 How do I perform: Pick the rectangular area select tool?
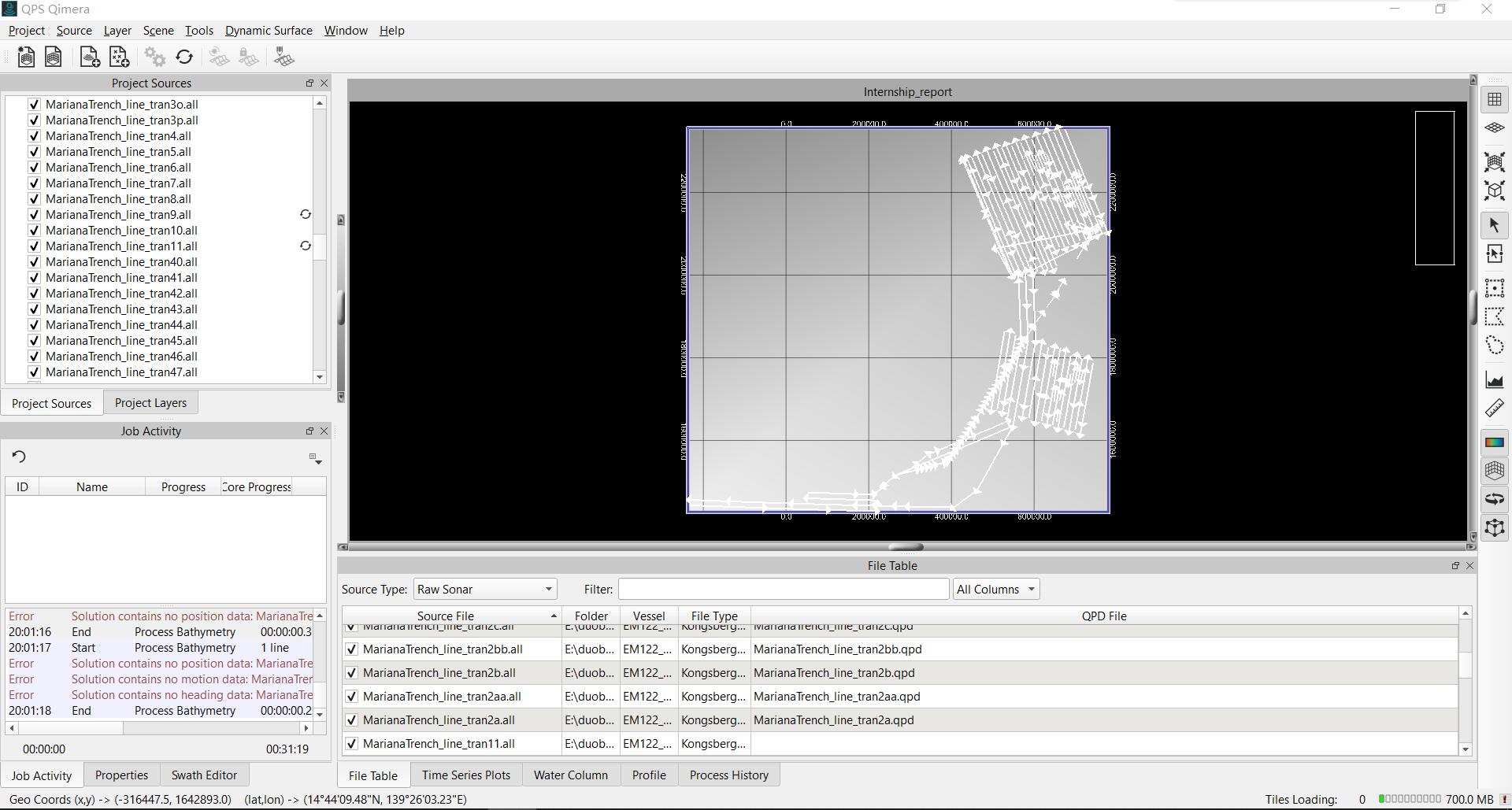pyautogui.click(x=1495, y=287)
